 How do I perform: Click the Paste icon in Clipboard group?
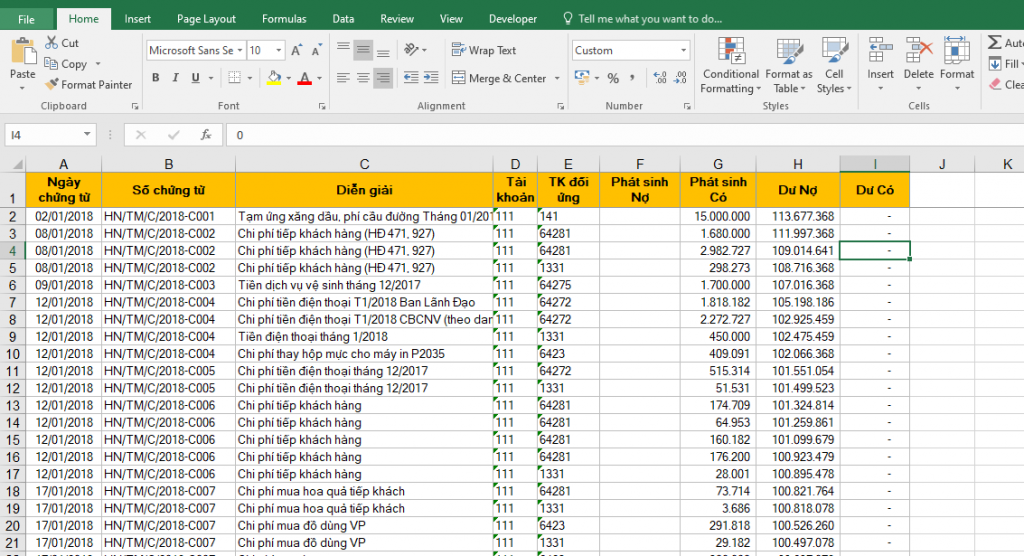click(x=22, y=54)
